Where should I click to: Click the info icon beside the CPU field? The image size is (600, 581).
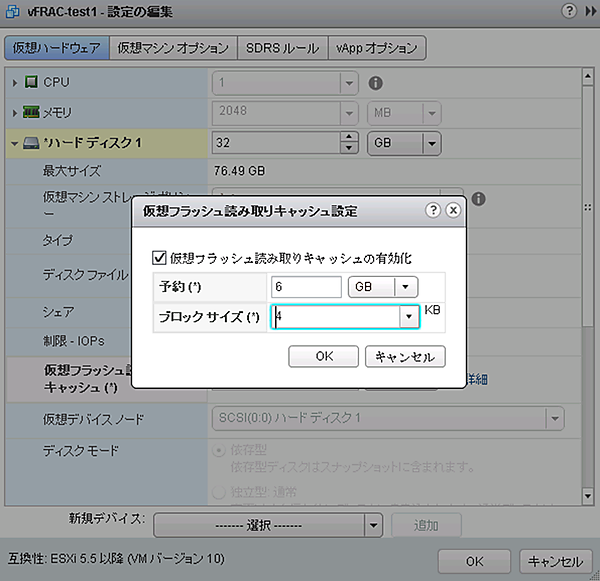click(x=376, y=83)
